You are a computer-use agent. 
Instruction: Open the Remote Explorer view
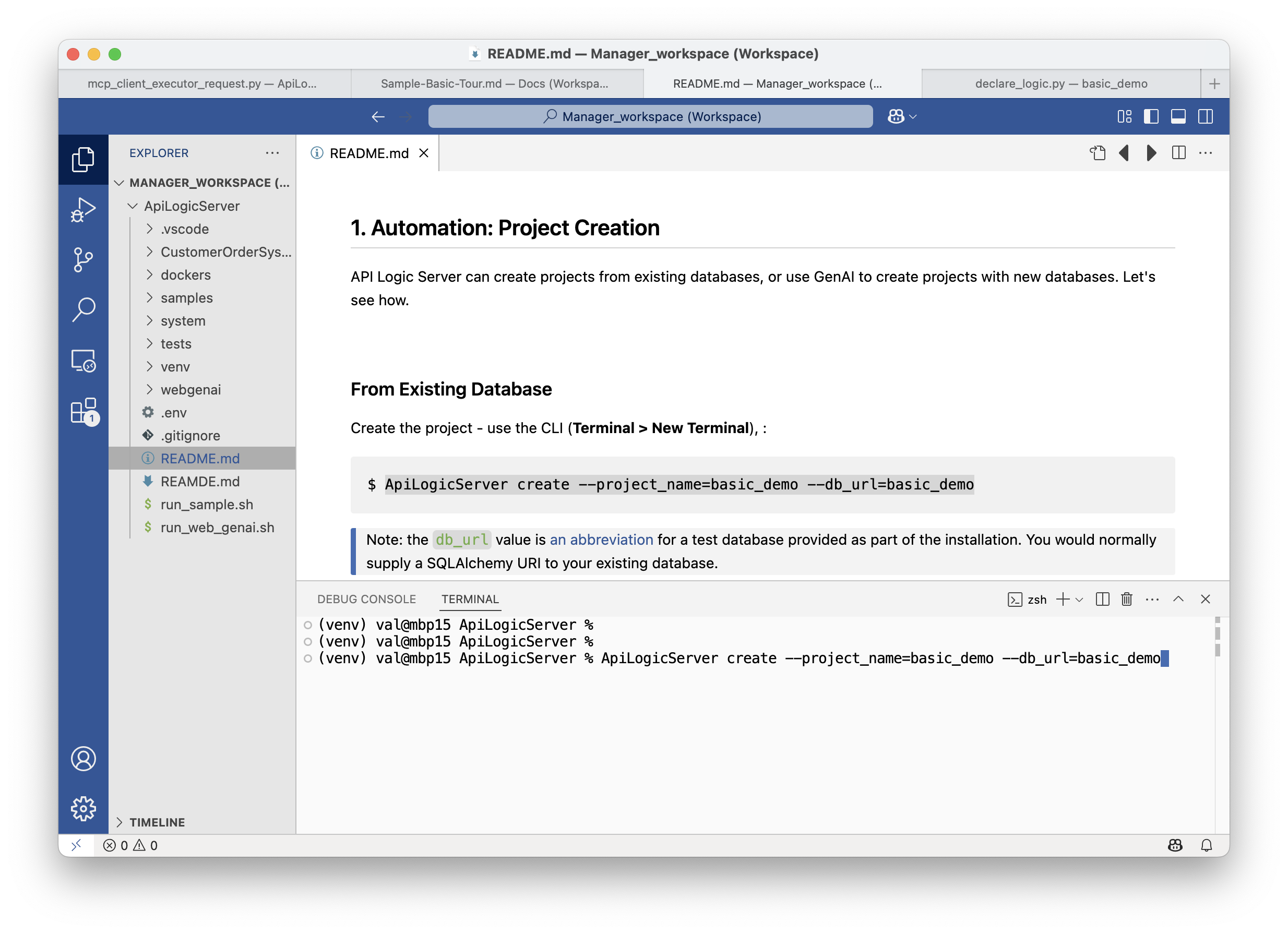pyautogui.click(x=84, y=361)
